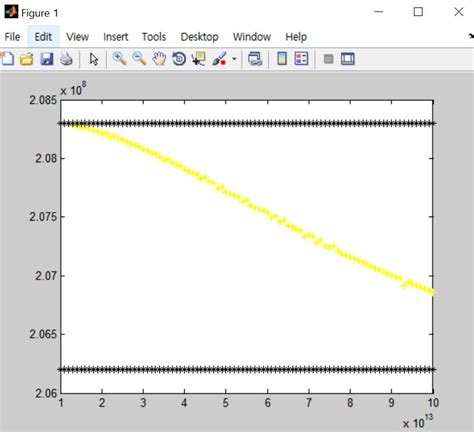The image size is (474, 432).
Task: Click the x 10^13 exponent label
Action: (418, 421)
